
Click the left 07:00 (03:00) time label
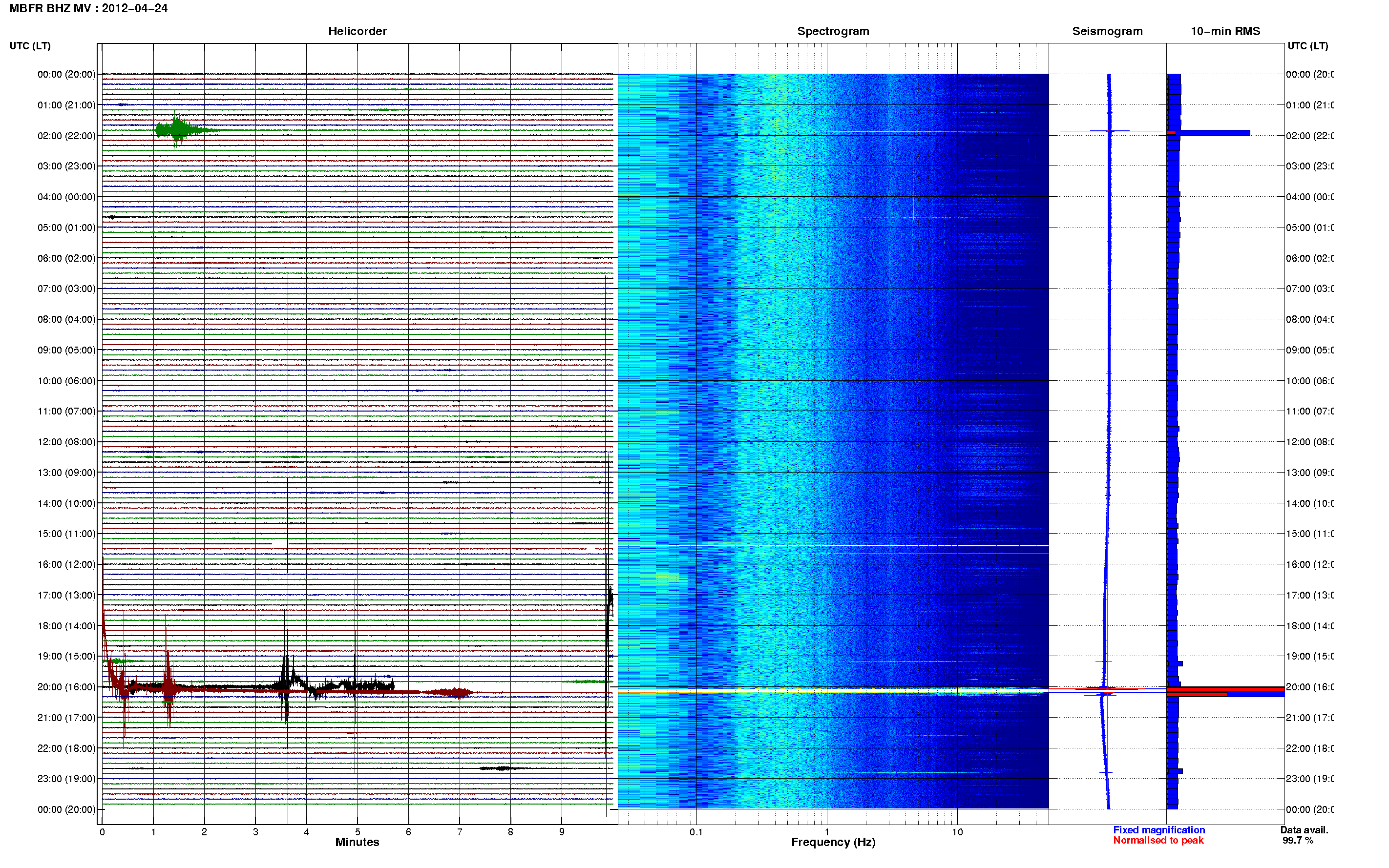tap(66, 288)
